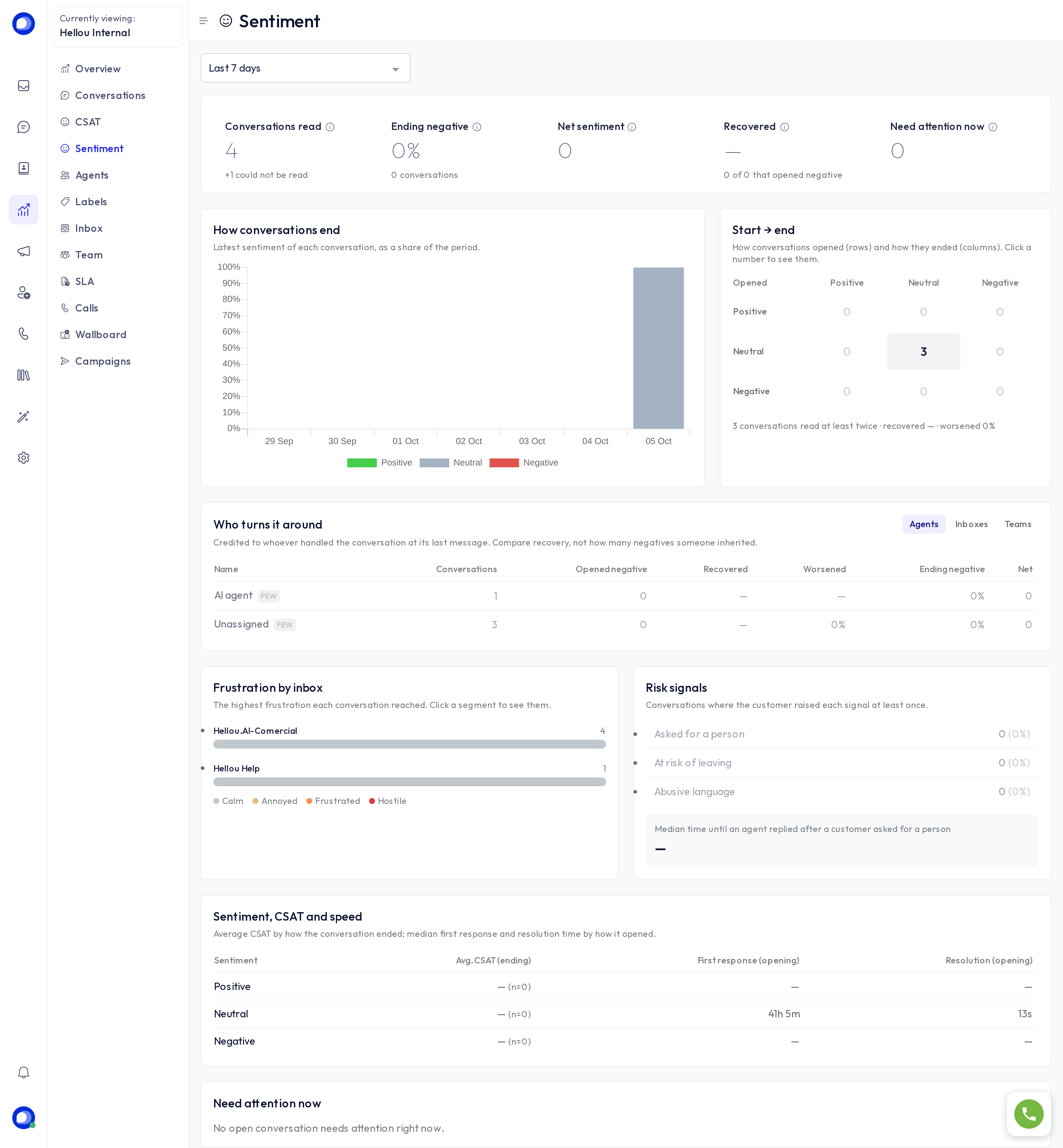
Task: Open the add-user icon in left rail
Action: coord(24,293)
